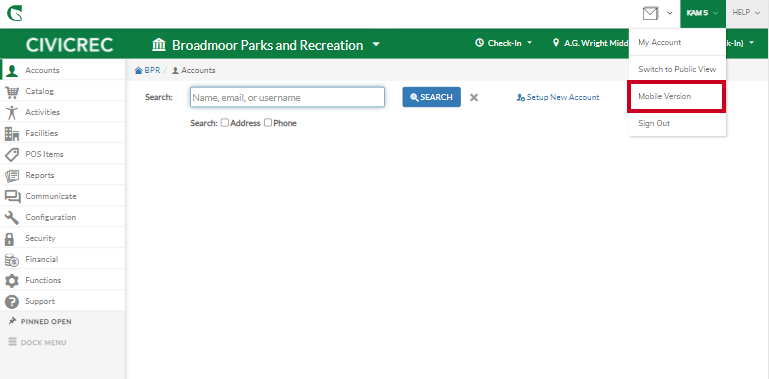Click the pin icon beside Pinned Open
This screenshot has width=769, height=379.
pyautogui.click(x=13, y=321)
